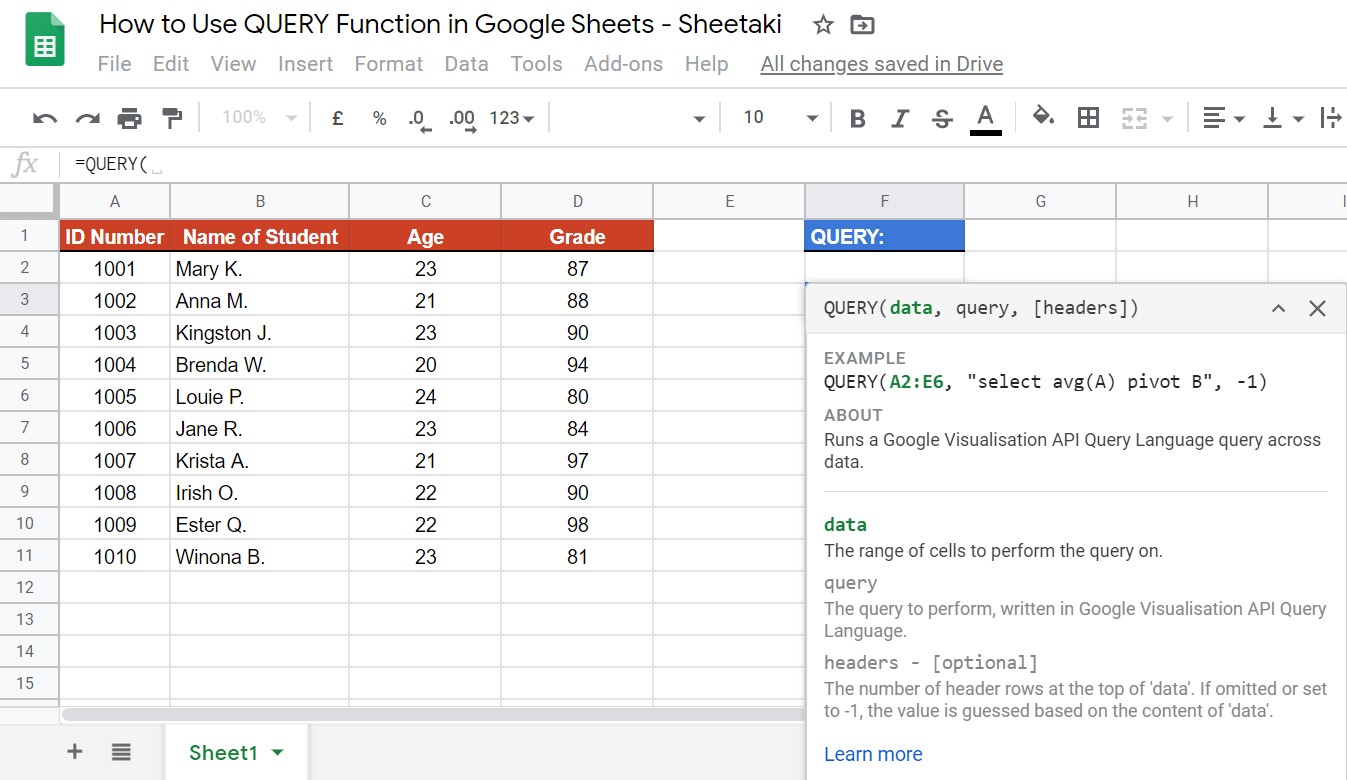Close the QUERY function help popup
The width and height of the screenshot is (1347, 780).
pyautogui.click(x=1318, y=308)
